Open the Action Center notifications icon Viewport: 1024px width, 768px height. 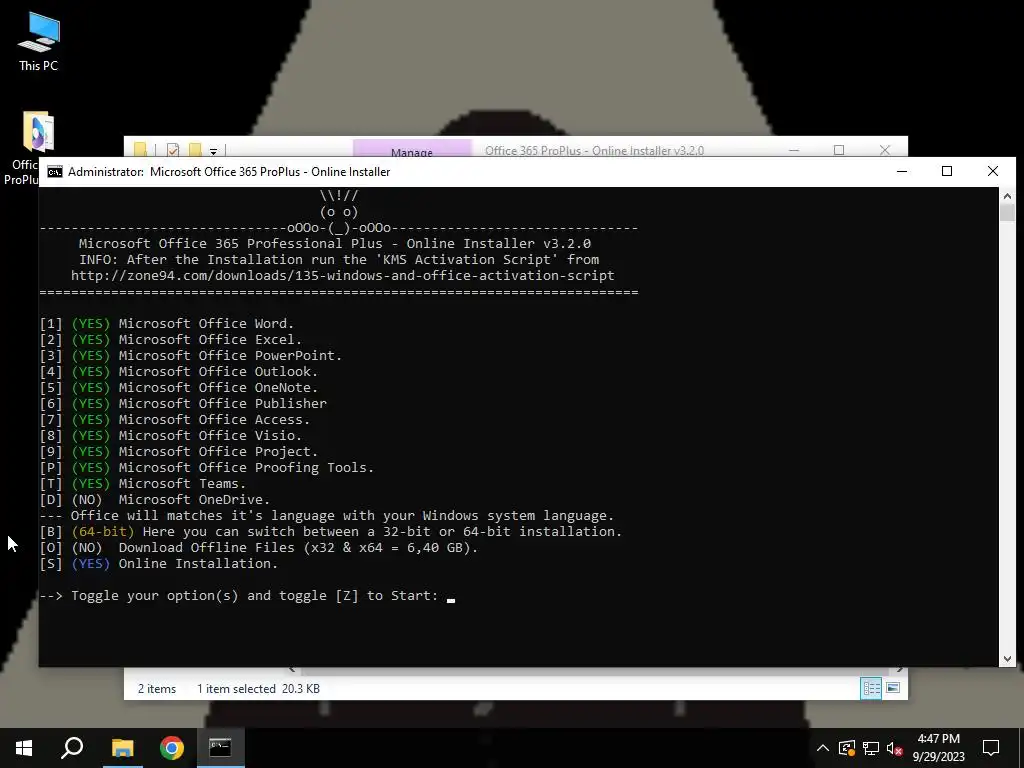click(991, 748)
